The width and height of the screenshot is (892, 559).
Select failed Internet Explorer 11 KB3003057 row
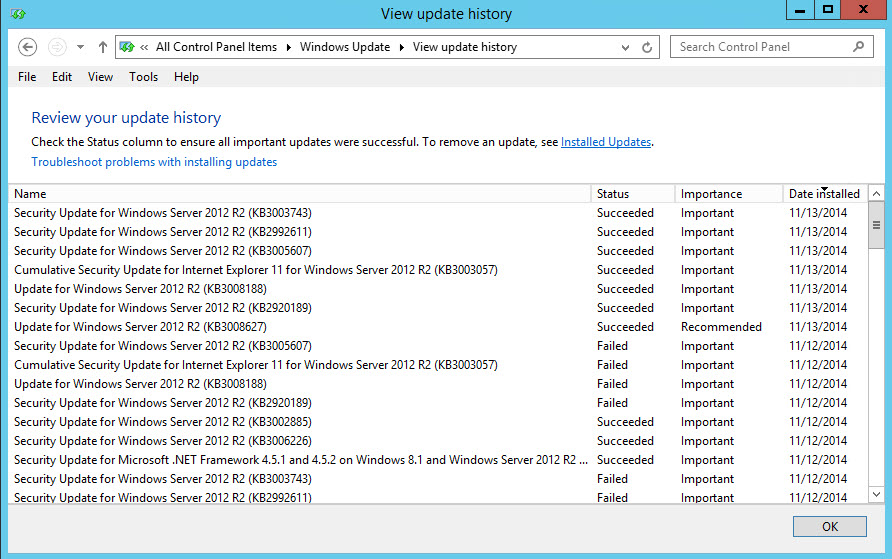438,365
